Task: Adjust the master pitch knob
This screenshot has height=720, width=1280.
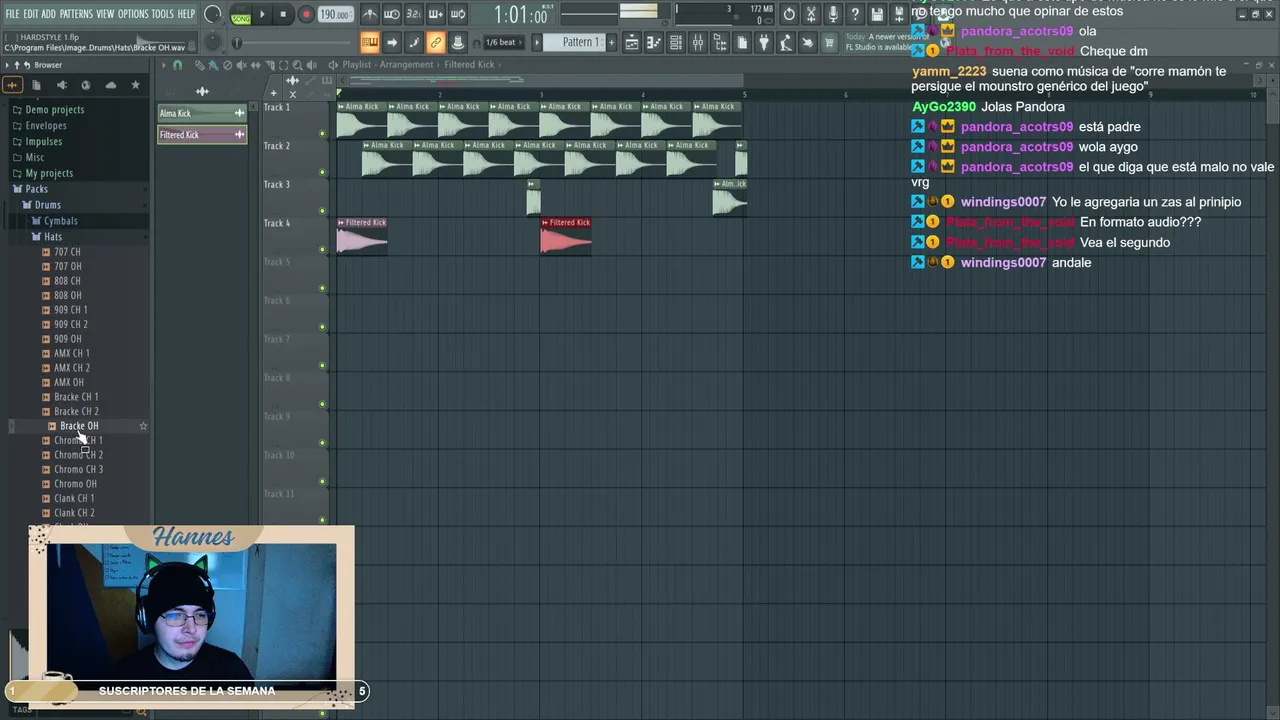Action: click(x=212, y=42)
